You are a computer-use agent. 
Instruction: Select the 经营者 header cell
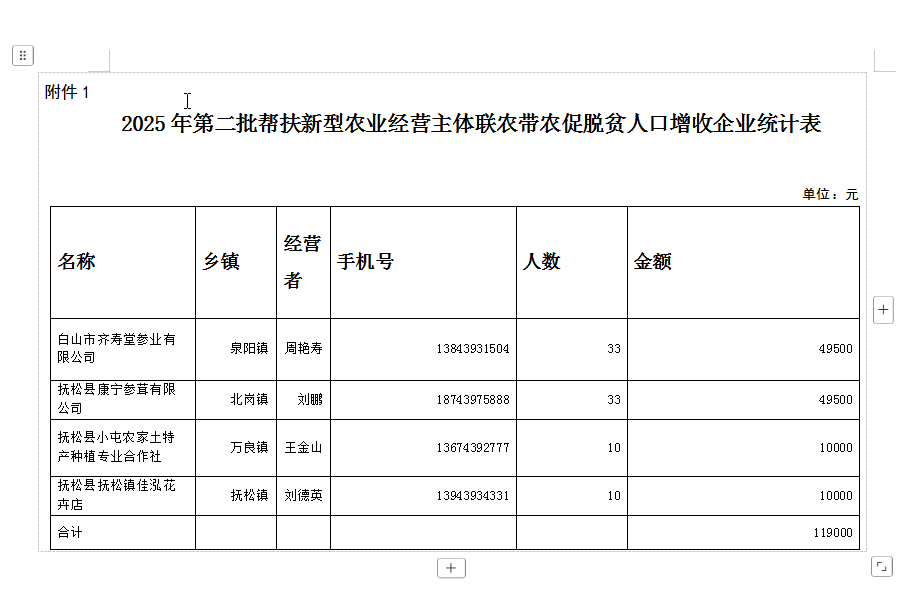(x=302, y=262)
